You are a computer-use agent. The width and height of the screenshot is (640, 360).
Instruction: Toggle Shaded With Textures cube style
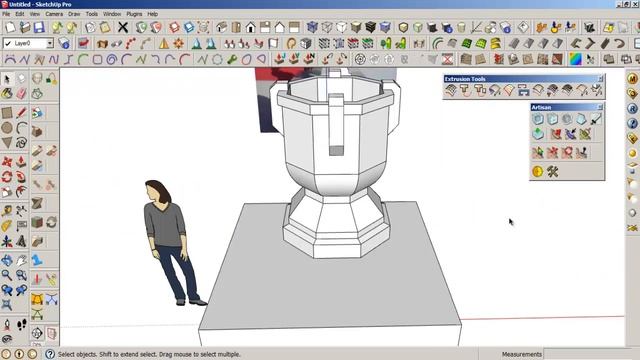point(371,27)
